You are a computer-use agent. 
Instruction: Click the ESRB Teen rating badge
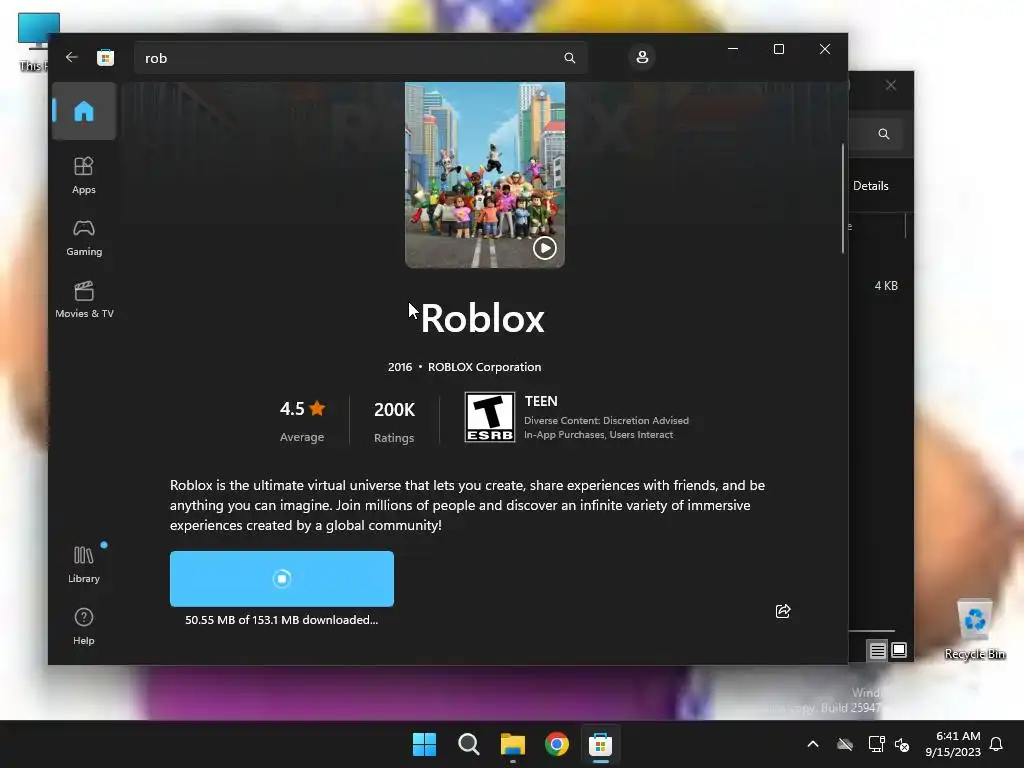490,417
